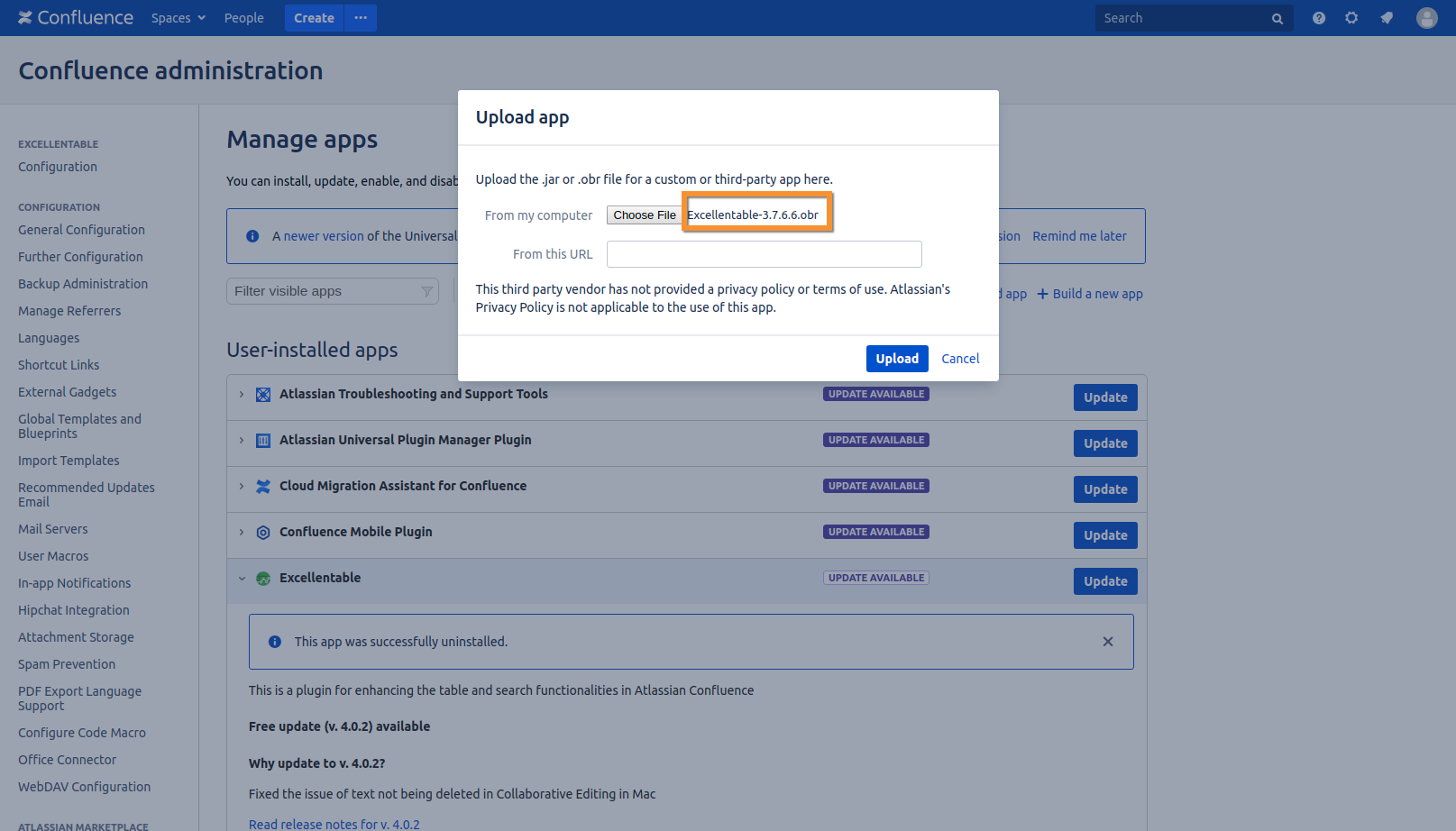Expand the Atlassian Universal Plugin Manager row

(x=242, y=441)
